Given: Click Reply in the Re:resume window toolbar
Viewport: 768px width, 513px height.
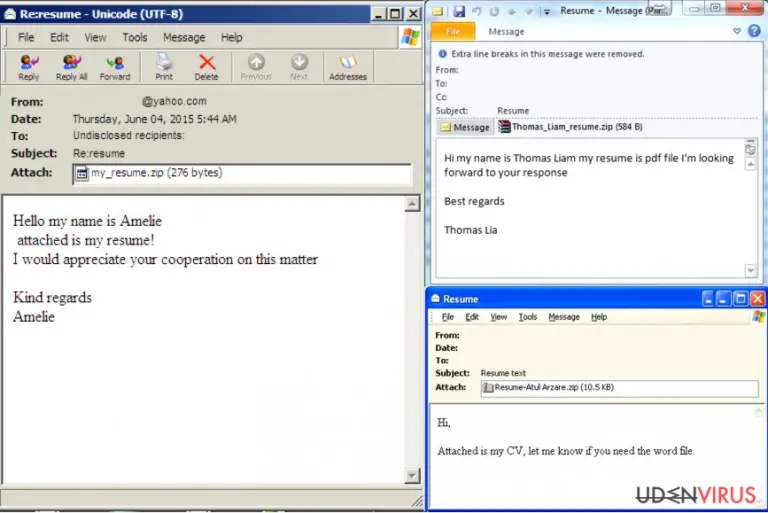Looking at the screenshot, I should [28, 68].
